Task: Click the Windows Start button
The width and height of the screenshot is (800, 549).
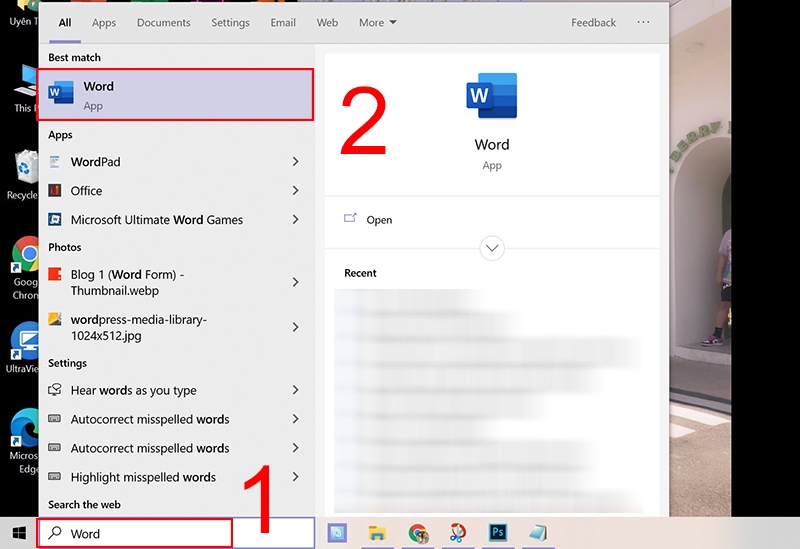Action: [19, 533]
